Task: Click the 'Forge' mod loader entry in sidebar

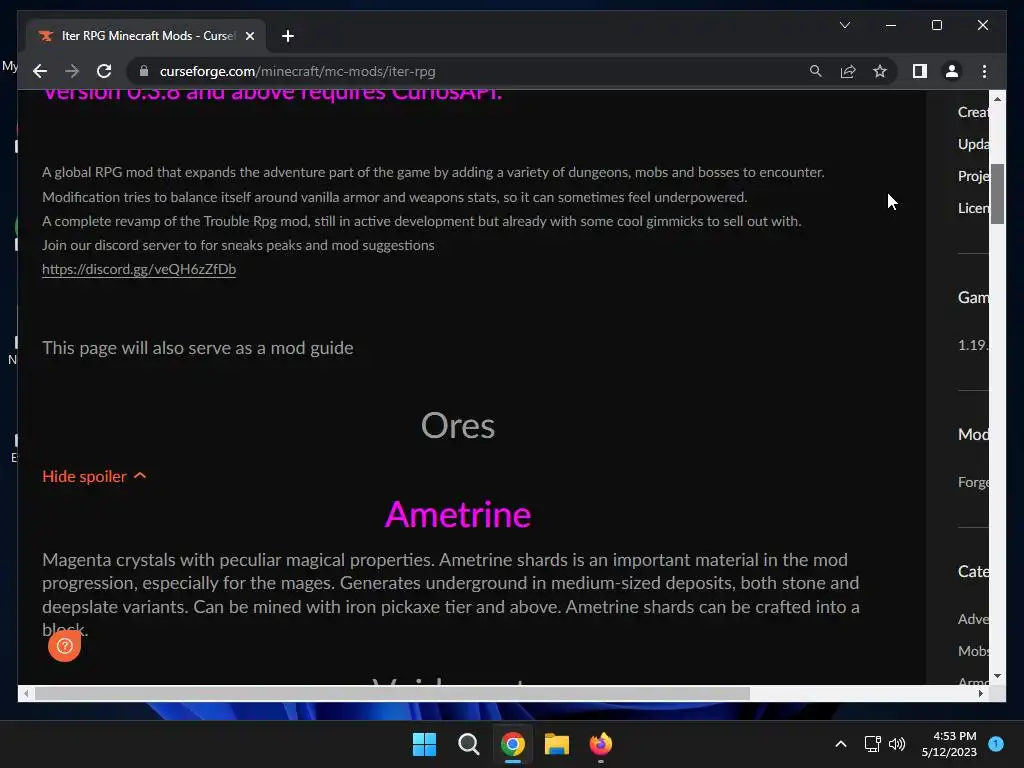Action: point(973,482)
